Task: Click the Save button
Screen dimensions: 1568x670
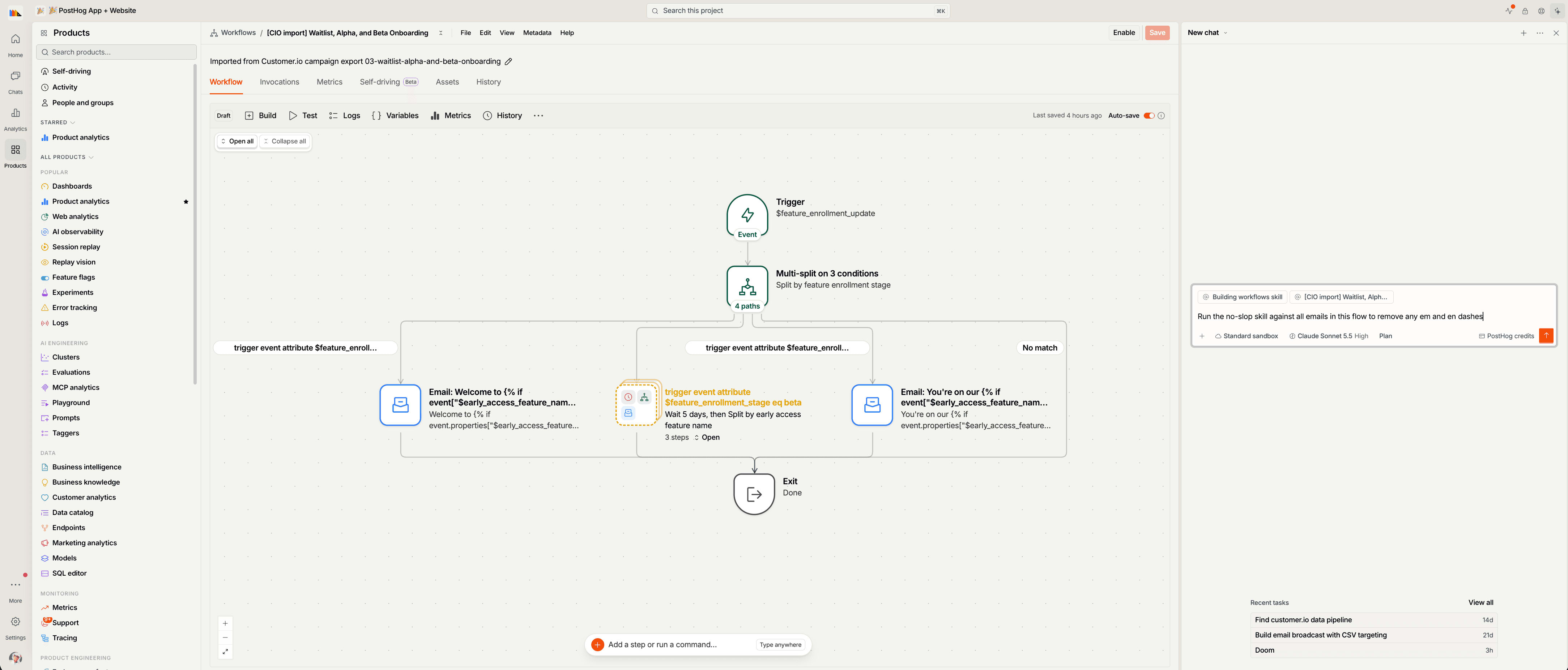Action: tap(1157, 33)
